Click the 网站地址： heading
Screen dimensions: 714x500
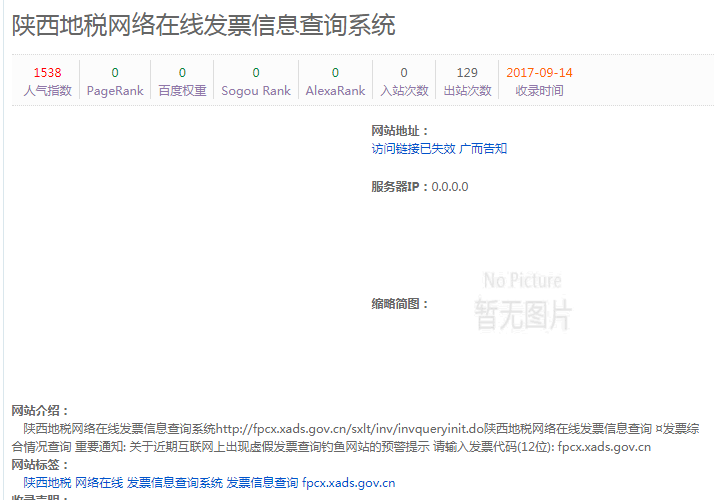(400, 131)
